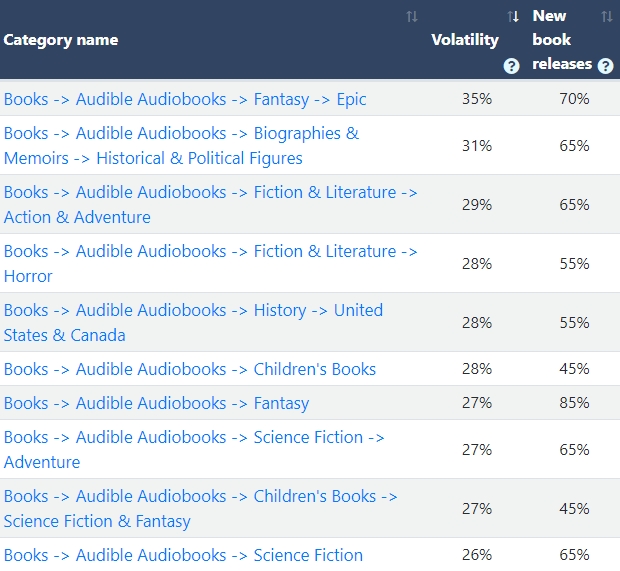The width and height of the screenshot is (620, 571).
Task: Open Children's Books Science Fiction & Fantasy link
Action: (x=200, y=509)
